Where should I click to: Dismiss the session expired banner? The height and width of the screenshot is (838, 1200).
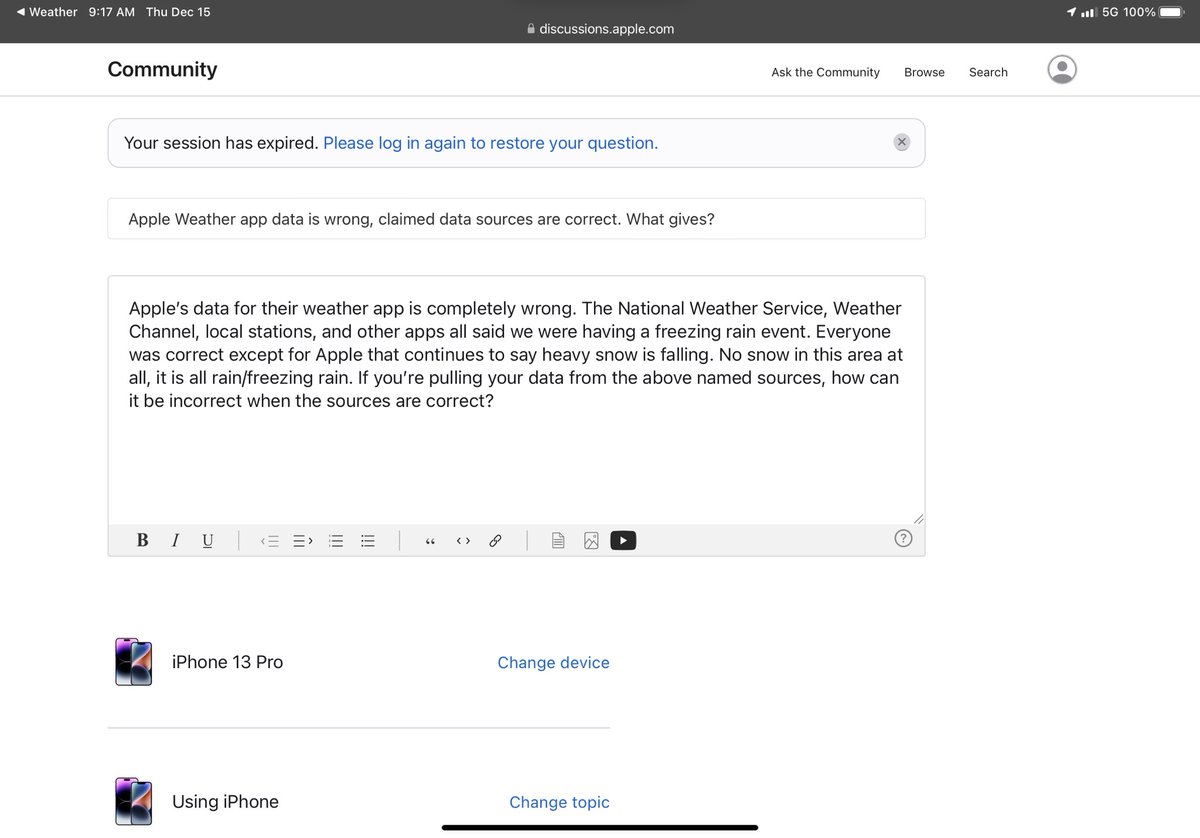coord(901,142)
